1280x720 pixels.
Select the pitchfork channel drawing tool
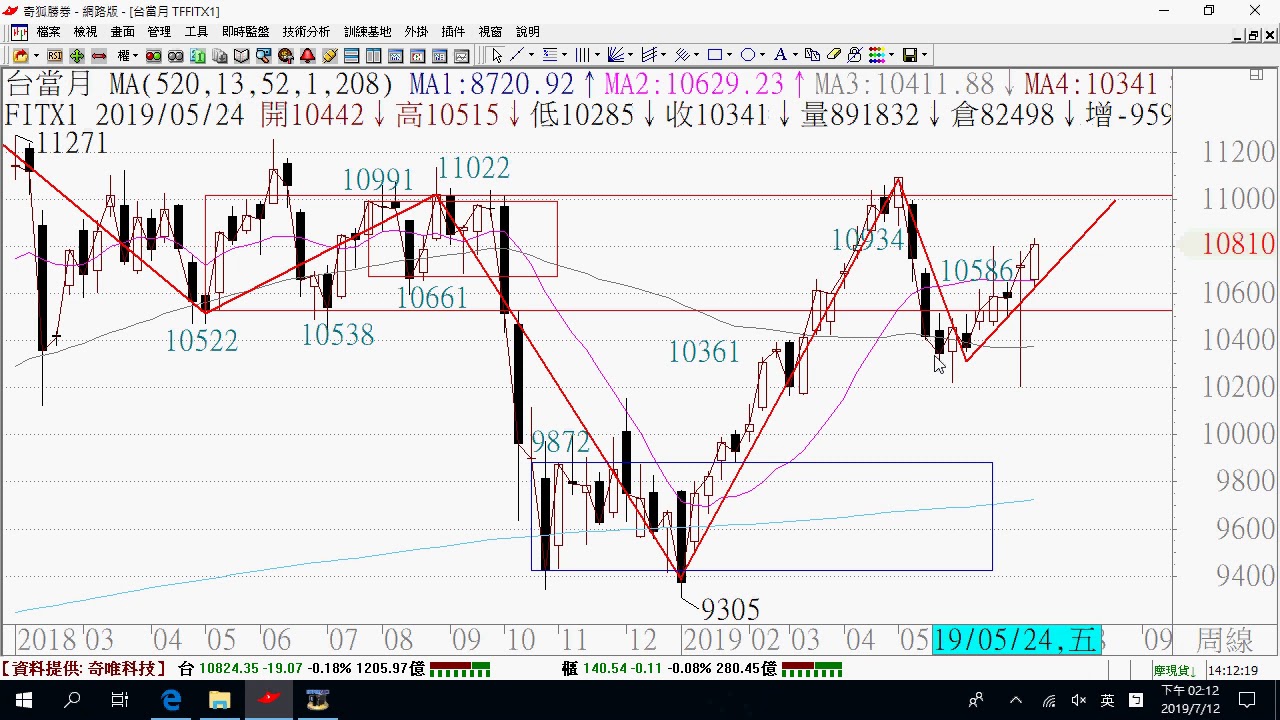click(x=649, y=55)
